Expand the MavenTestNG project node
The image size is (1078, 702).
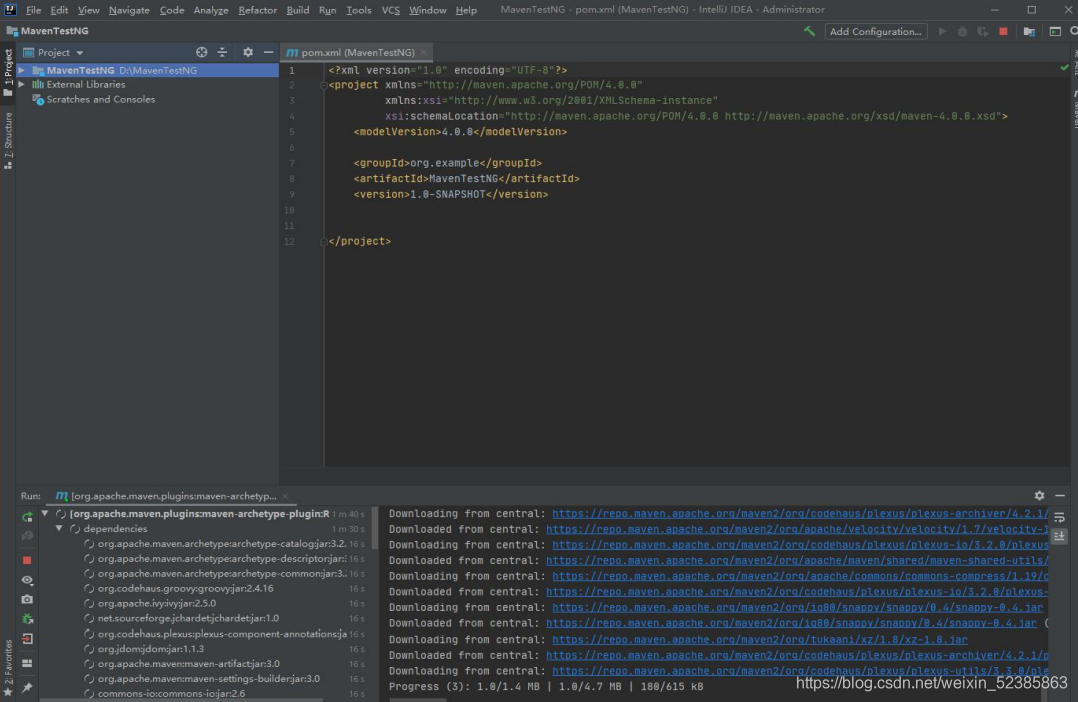[x=21, y=70]
